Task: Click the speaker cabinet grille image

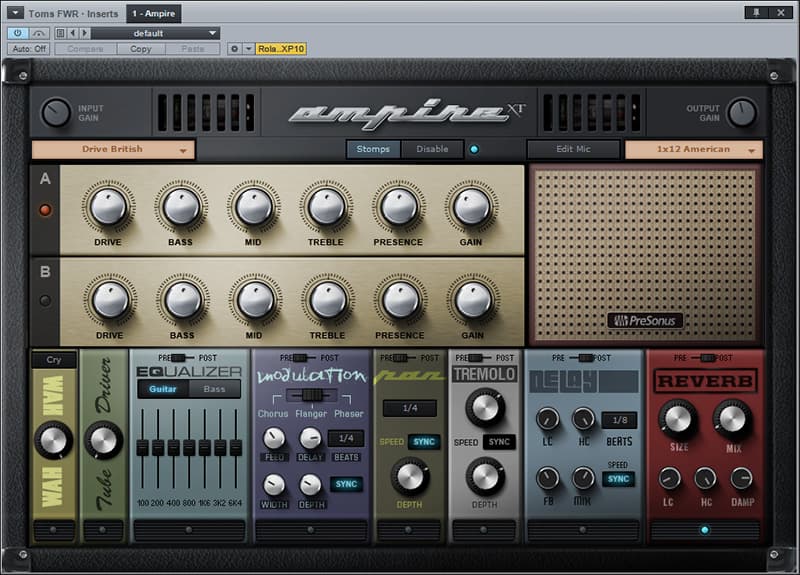Action: 645,255
